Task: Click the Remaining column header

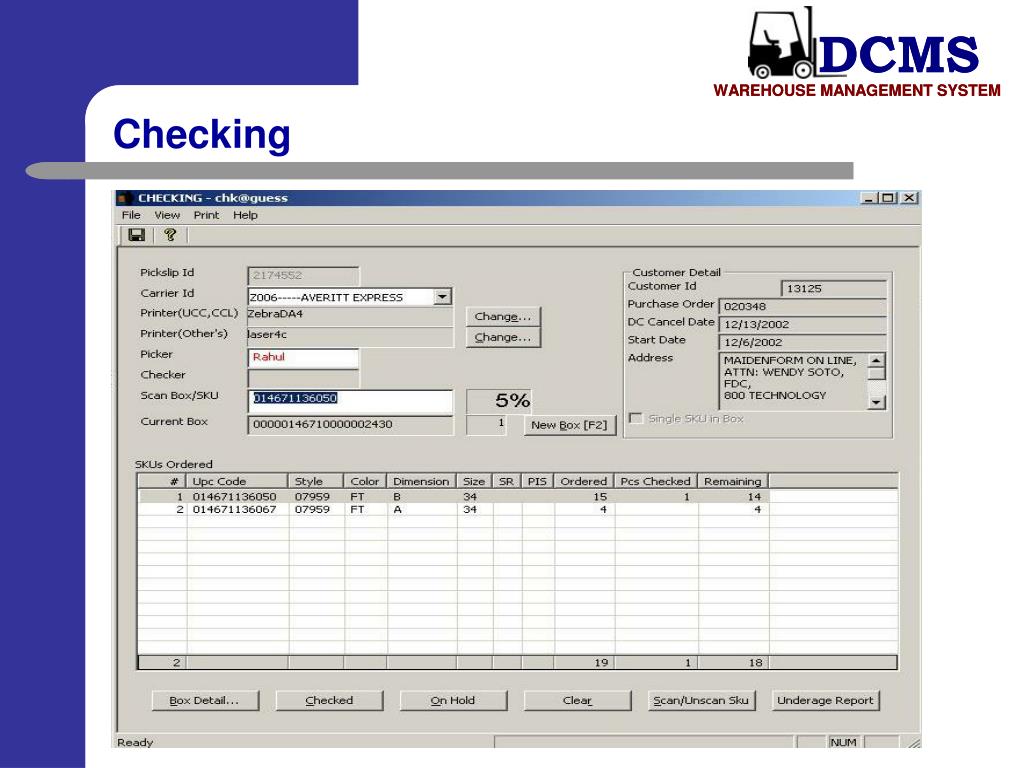Action: click(x=733, y=481)
